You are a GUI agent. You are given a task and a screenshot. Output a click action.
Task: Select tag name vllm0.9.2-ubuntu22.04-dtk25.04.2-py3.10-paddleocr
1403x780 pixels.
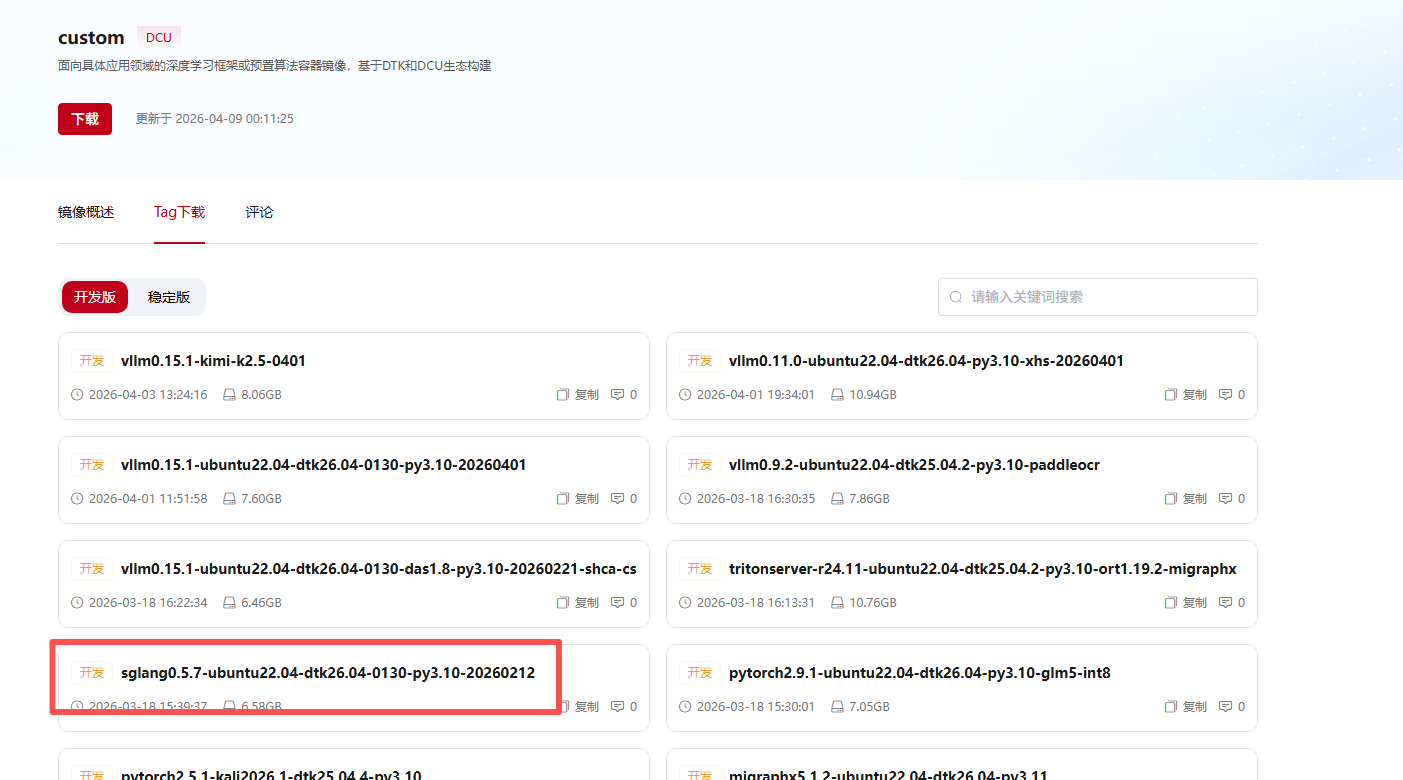(x=915, y=465)
